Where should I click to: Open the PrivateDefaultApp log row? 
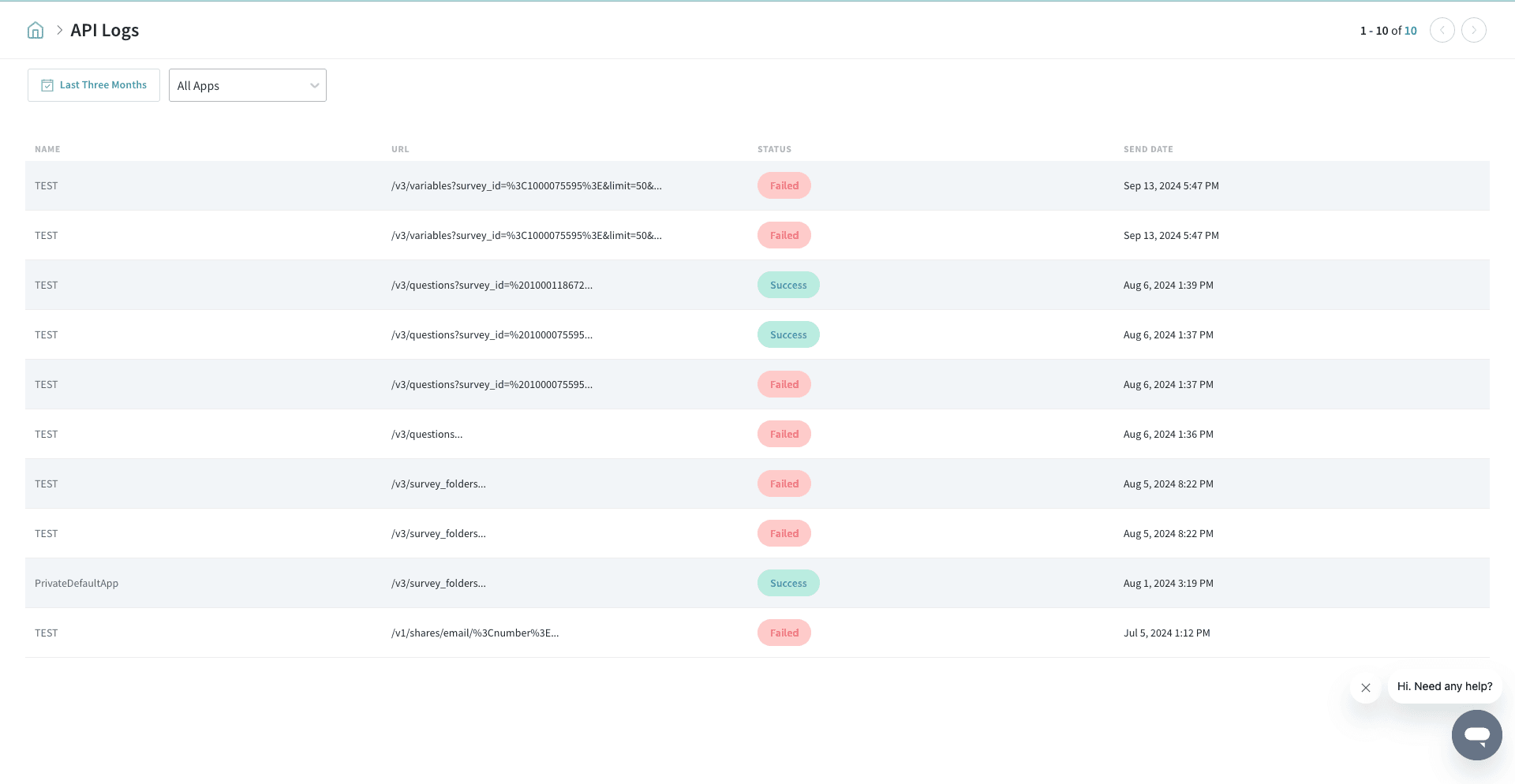tap(77, 584)
